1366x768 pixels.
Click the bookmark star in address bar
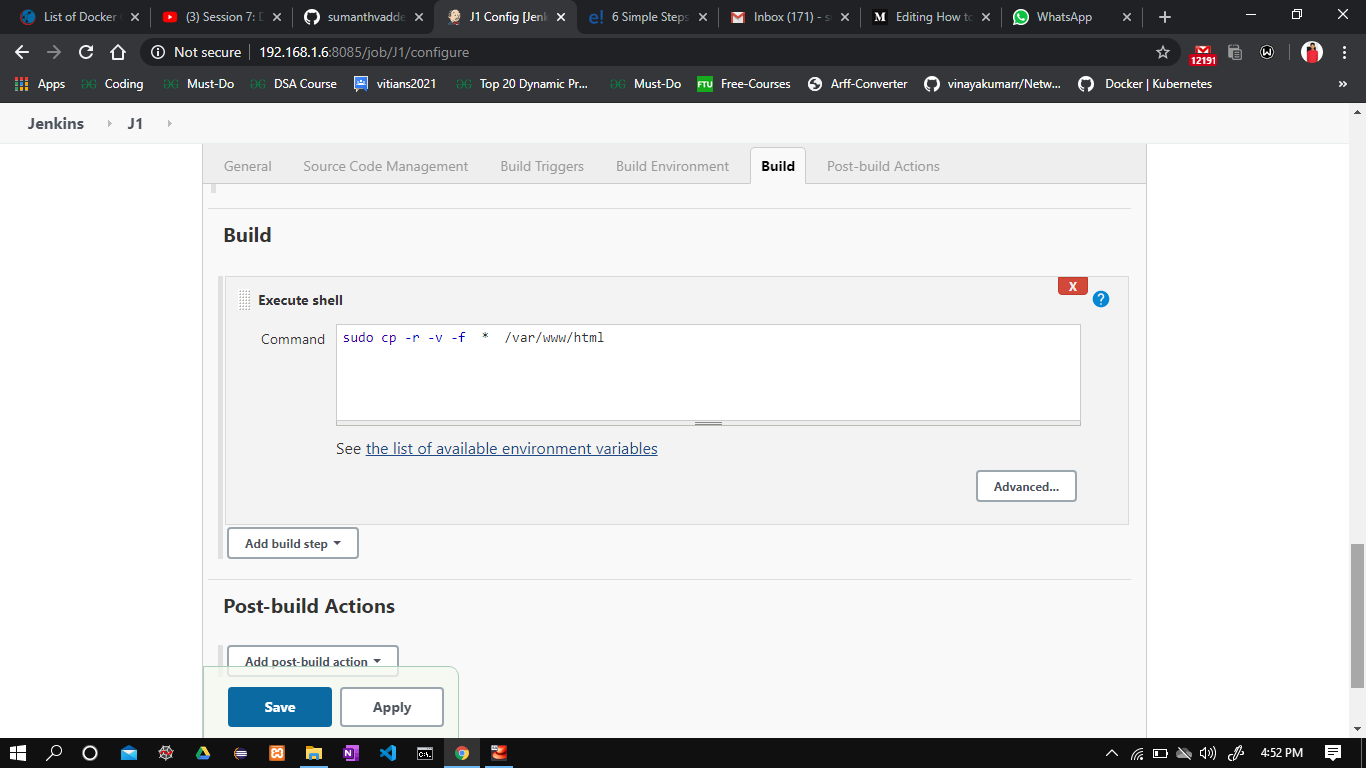(x=1161, y=52)
